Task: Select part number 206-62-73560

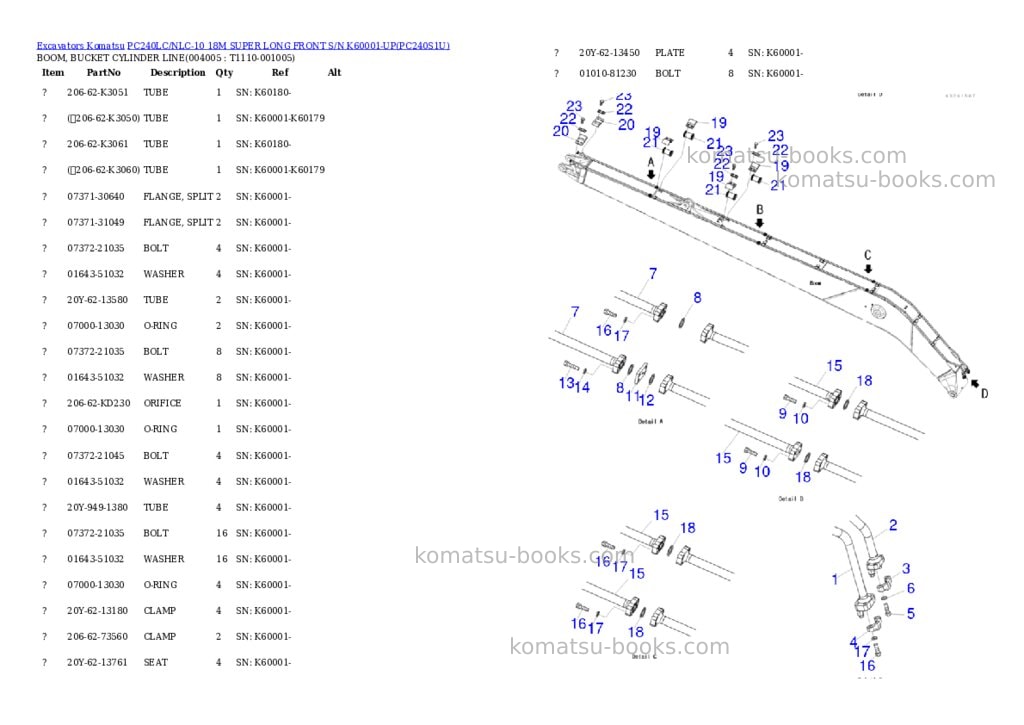Action: tap(98, 637)
